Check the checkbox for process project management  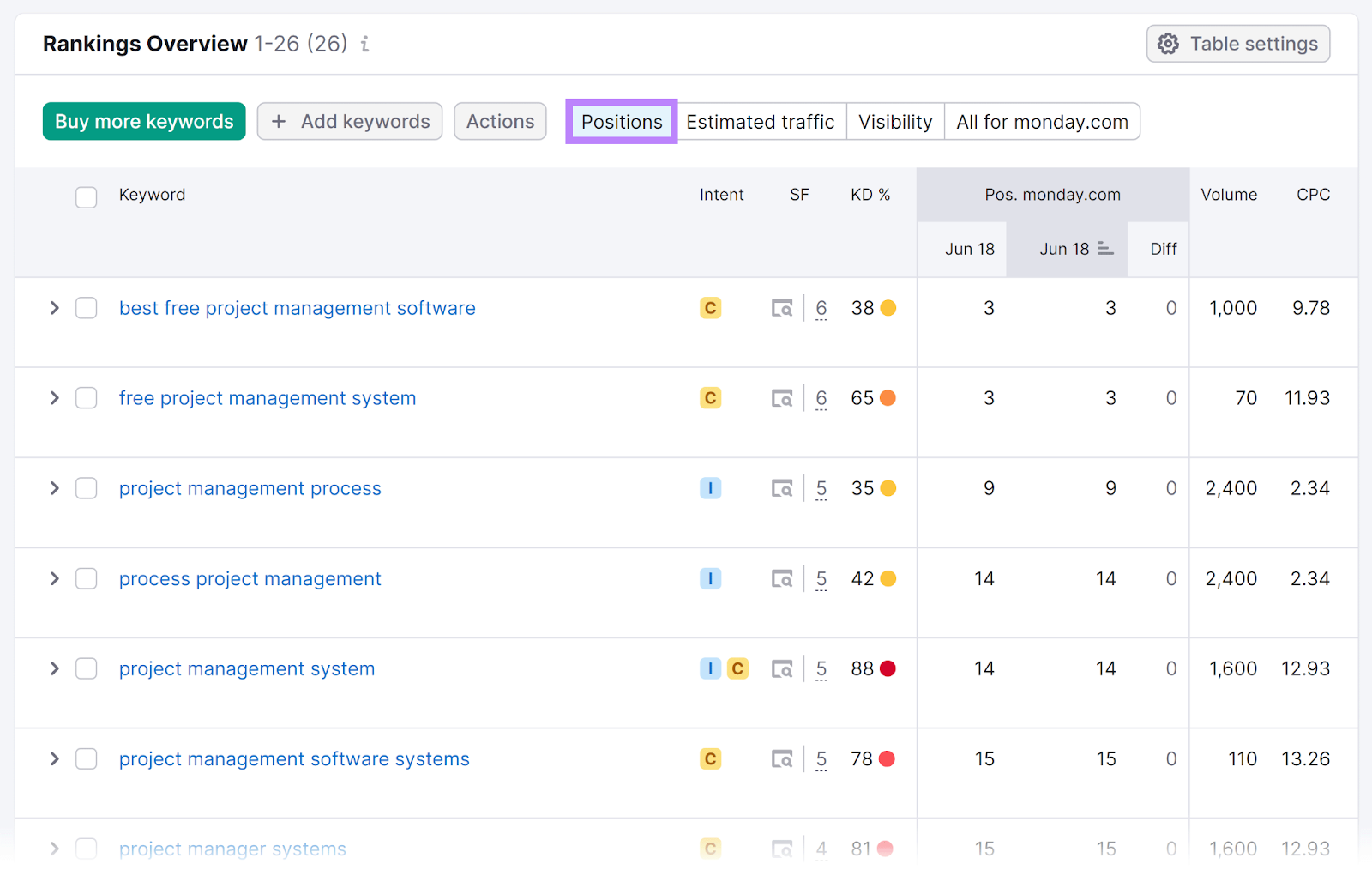click(86, 578)
